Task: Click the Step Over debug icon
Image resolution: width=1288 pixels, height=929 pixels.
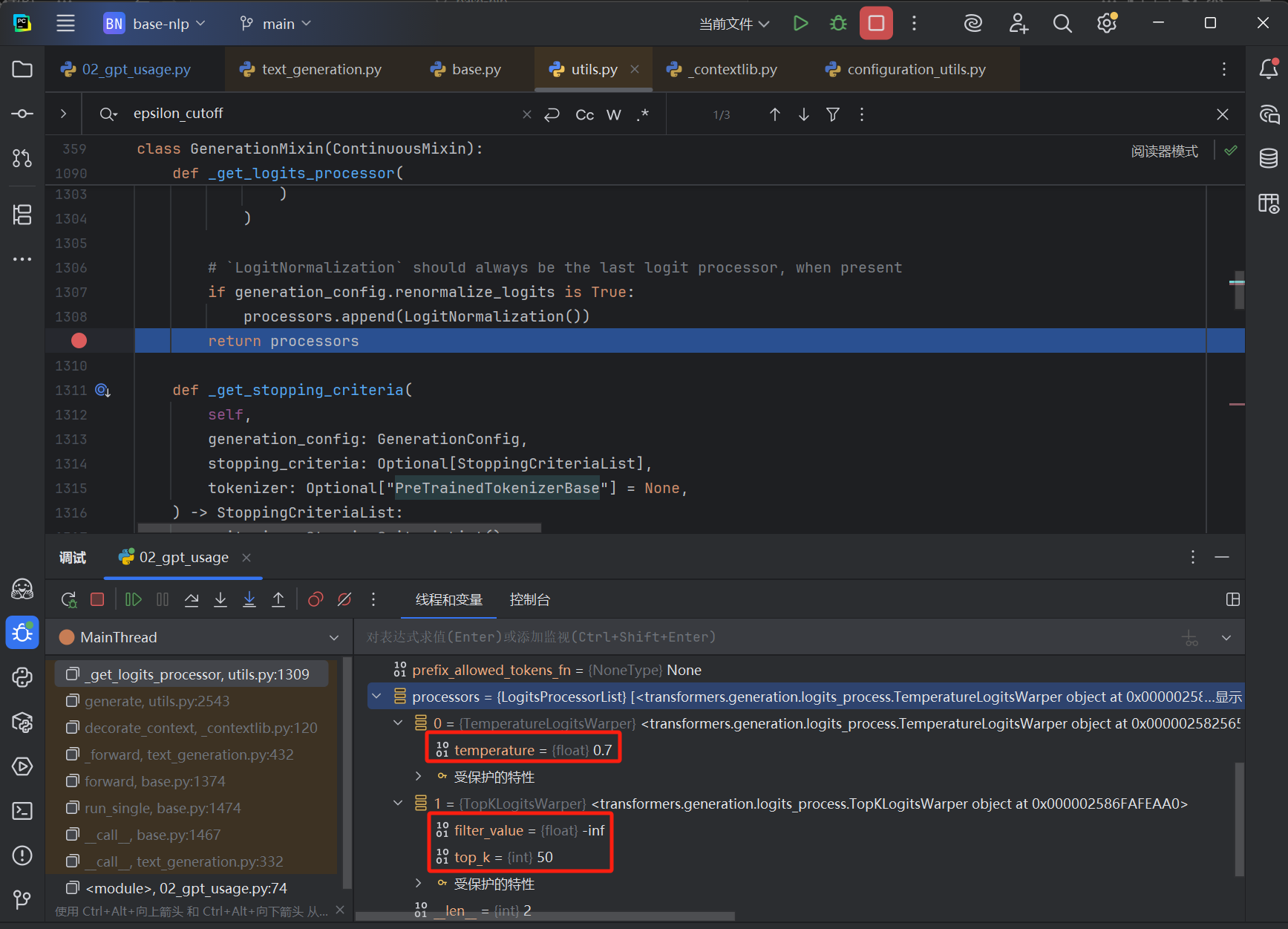Action: click(x=192, y=599)
